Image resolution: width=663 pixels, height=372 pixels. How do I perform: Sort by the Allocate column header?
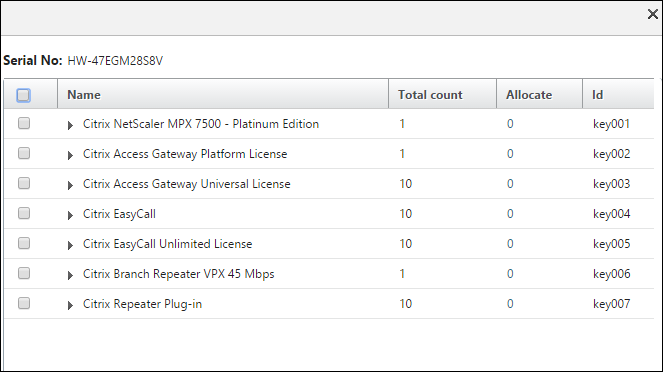540,94
